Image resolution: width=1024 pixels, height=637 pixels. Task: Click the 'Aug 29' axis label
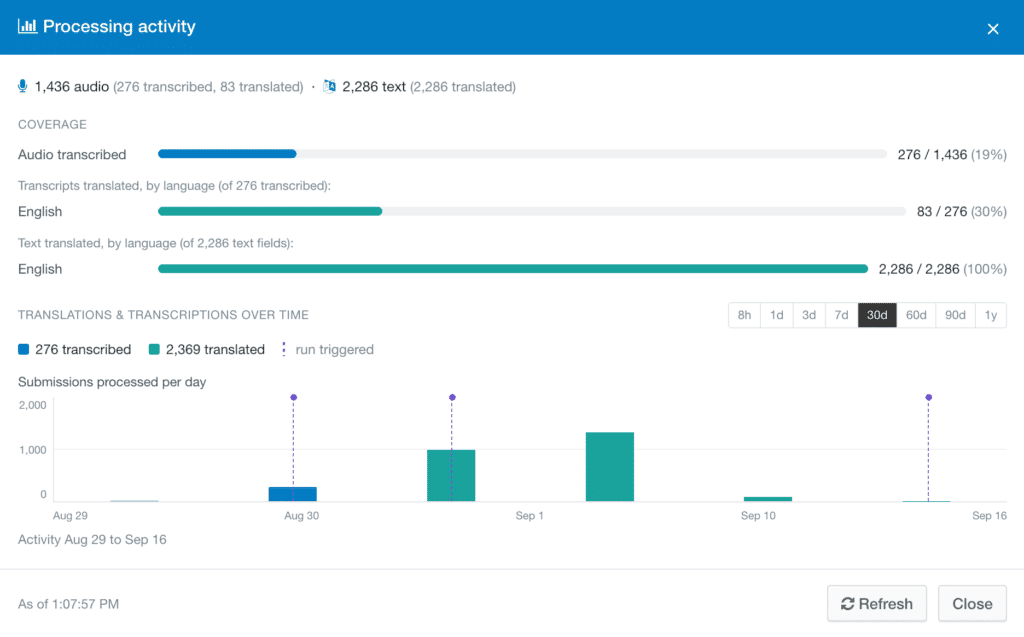tap(70, 515)
